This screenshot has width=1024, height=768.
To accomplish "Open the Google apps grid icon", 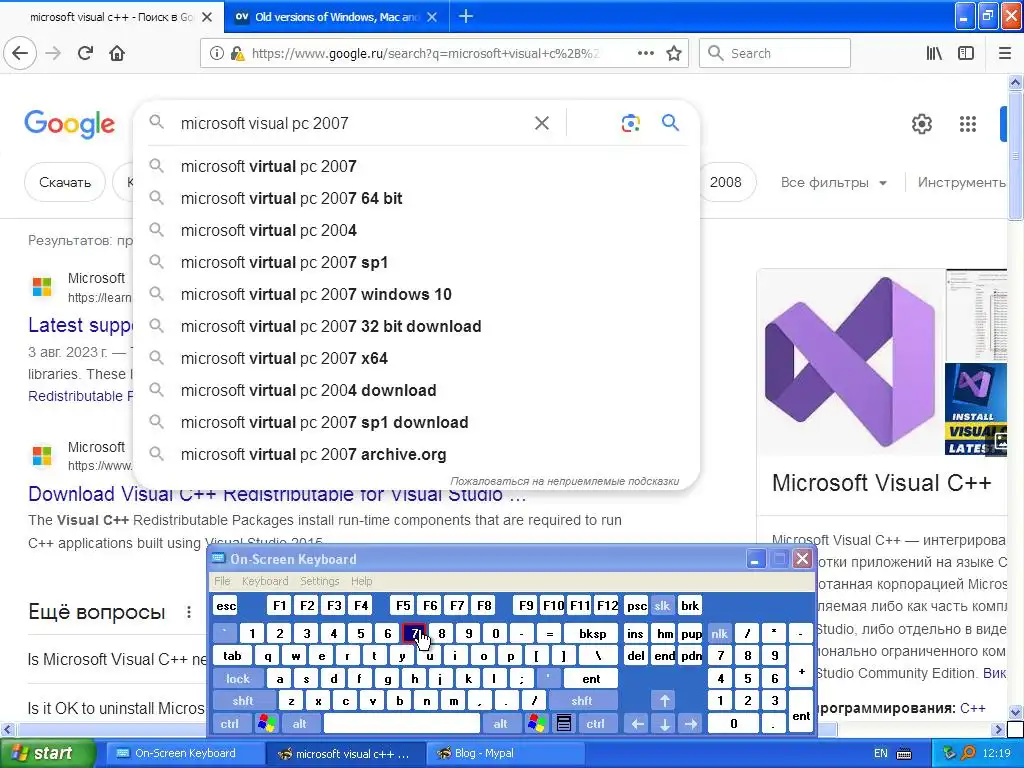I will 968,123.
